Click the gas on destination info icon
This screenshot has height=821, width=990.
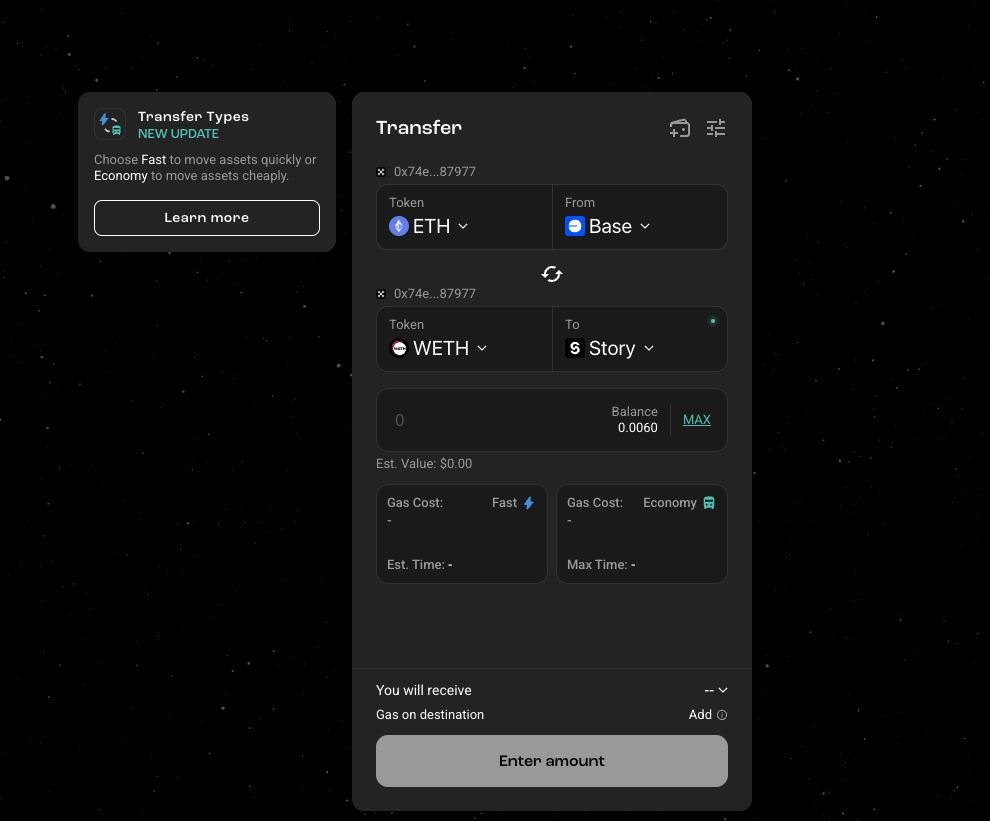click(x=722, y=715)
